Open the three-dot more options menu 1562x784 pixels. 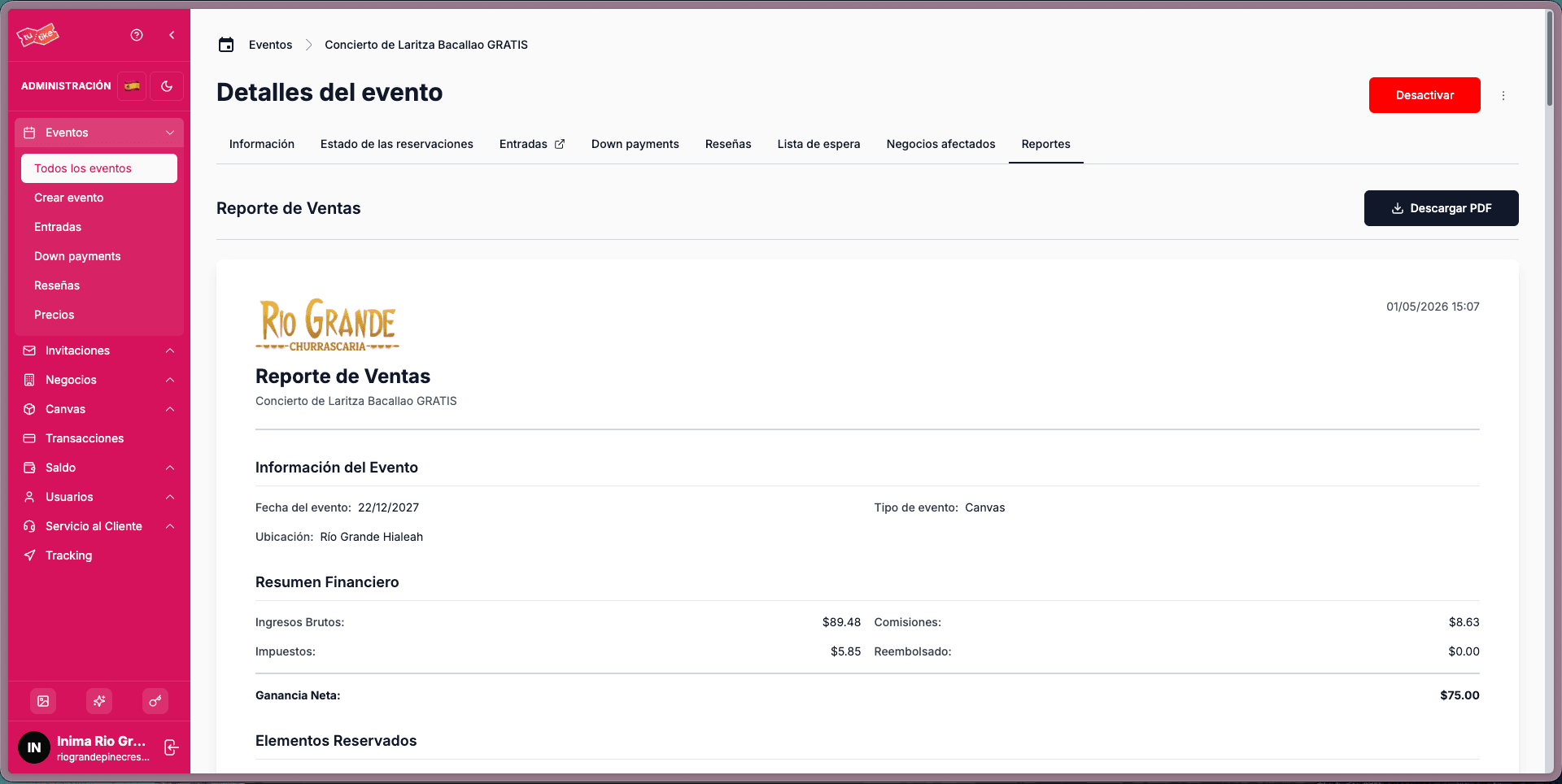1503,95
